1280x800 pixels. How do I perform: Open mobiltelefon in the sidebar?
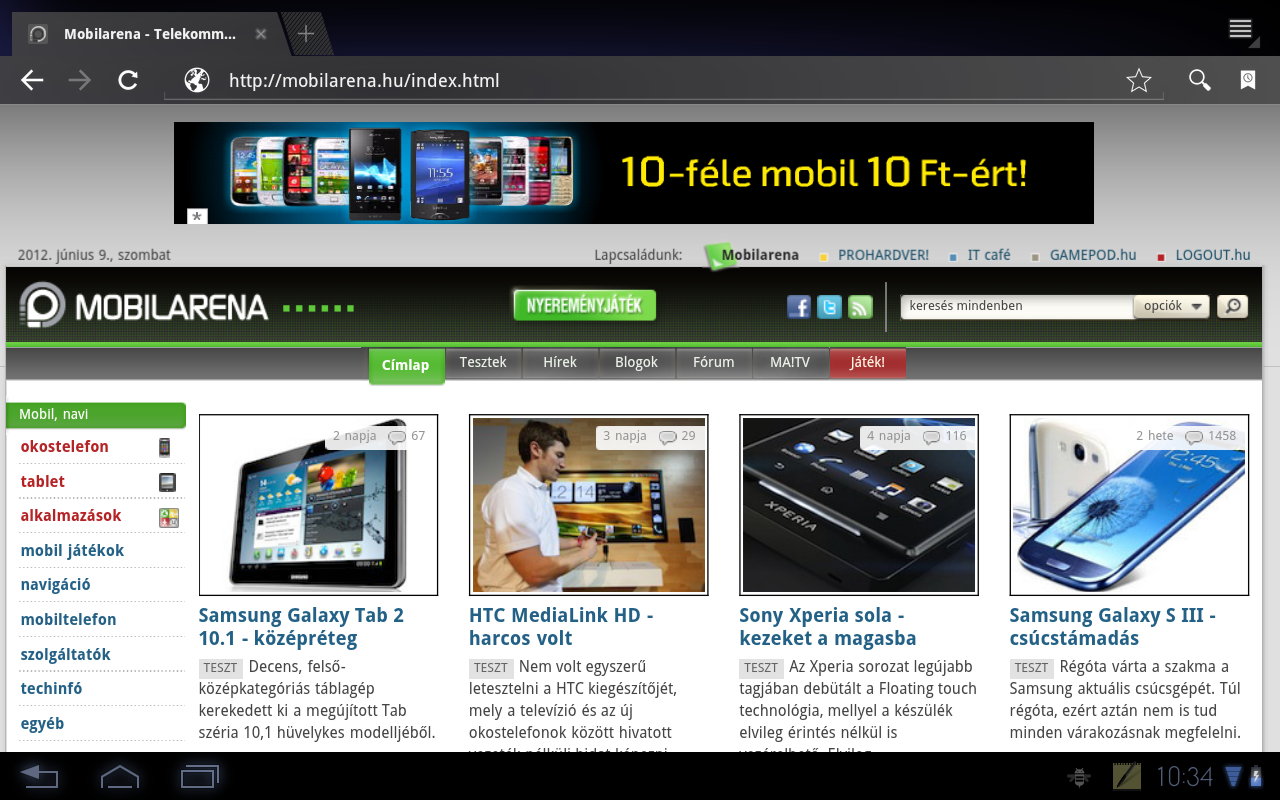[69, 620]
